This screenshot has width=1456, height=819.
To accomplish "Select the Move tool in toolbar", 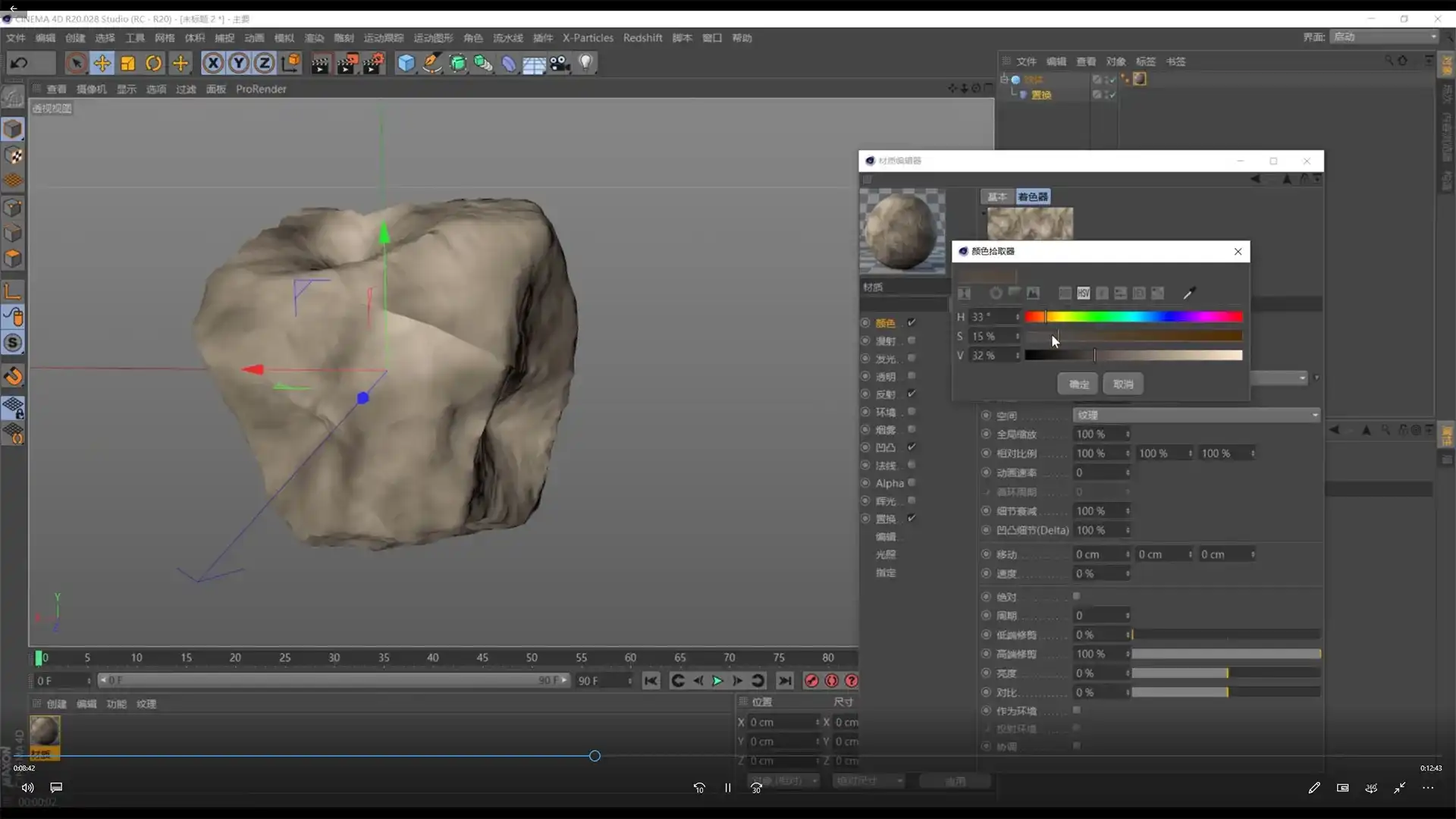I will click(102, 63).
